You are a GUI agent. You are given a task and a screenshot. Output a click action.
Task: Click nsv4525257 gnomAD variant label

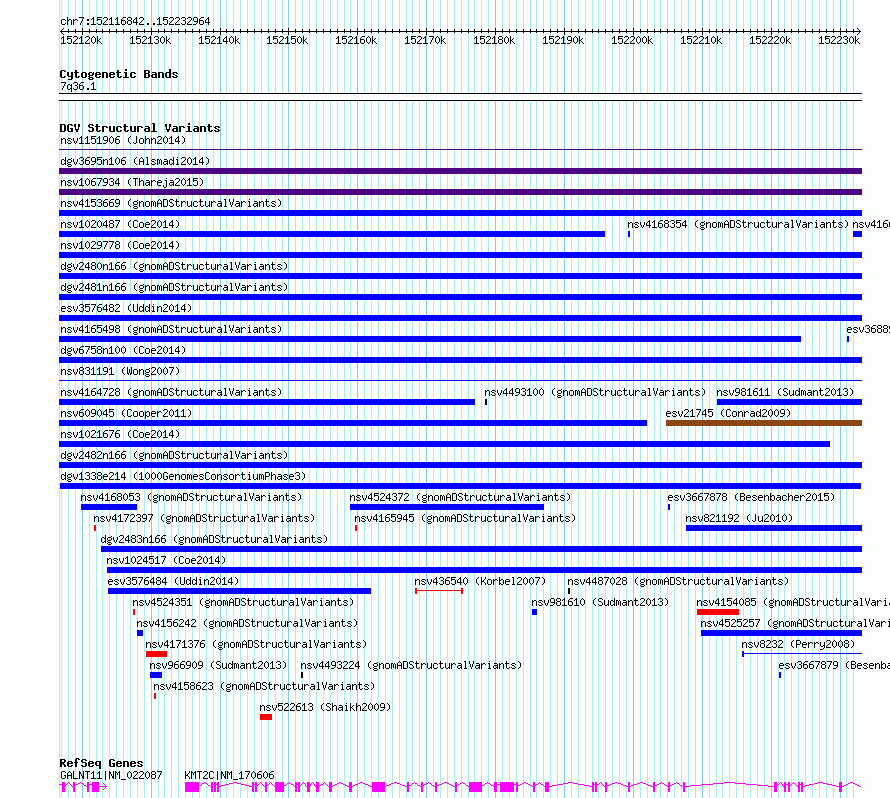coord(795,623)
